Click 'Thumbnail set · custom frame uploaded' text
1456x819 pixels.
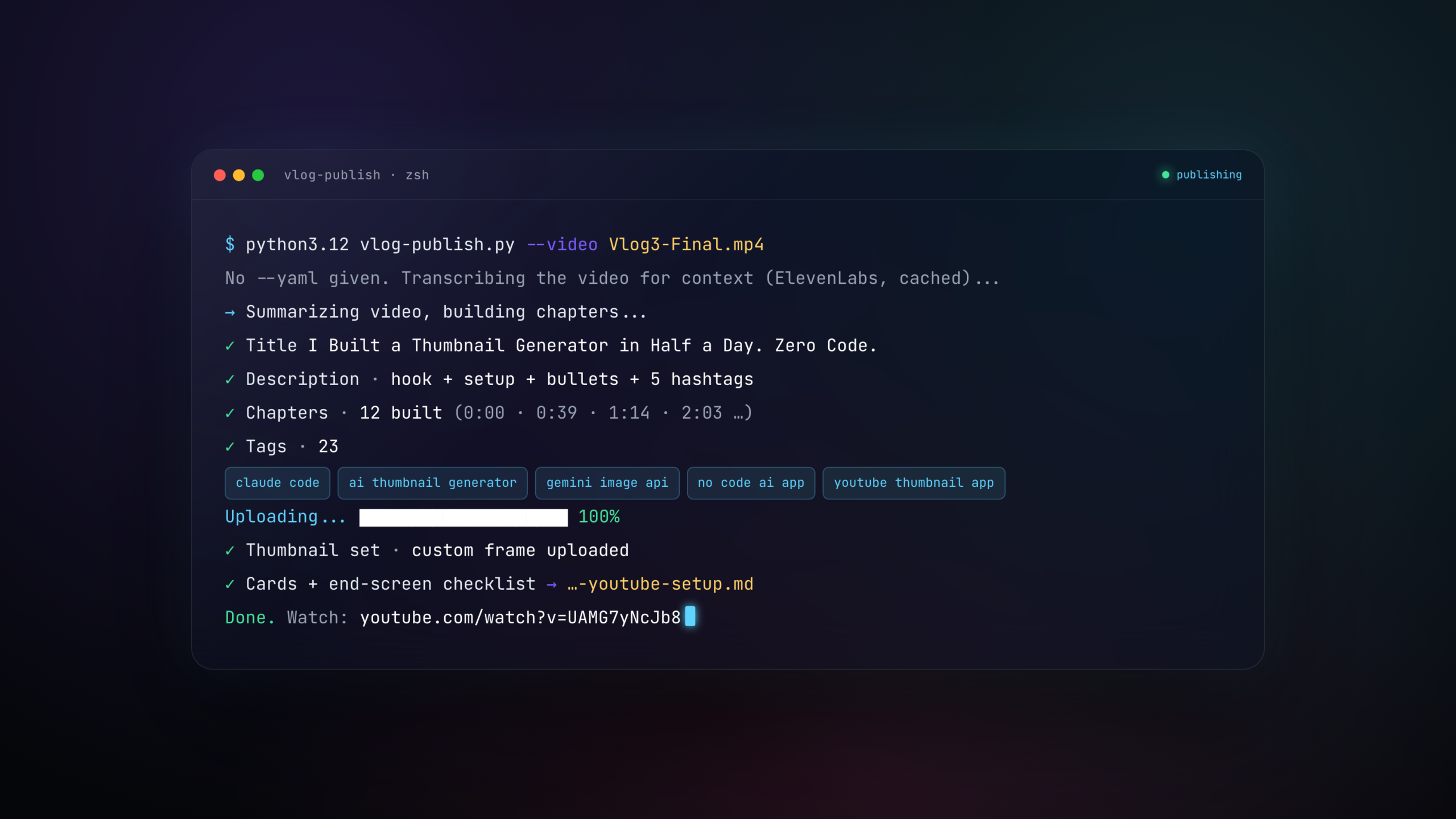click(x=437, y=550)
